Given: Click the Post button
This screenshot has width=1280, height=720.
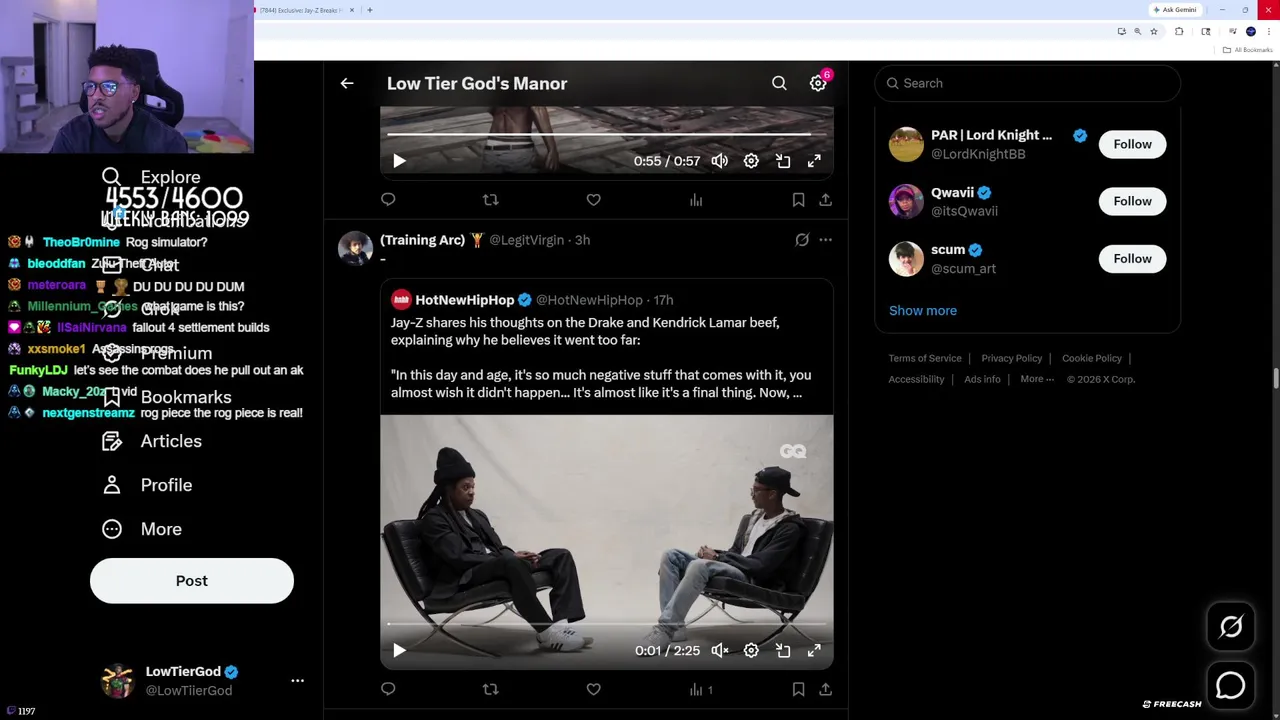Looking at the screenshot, I should coord(192,581).
